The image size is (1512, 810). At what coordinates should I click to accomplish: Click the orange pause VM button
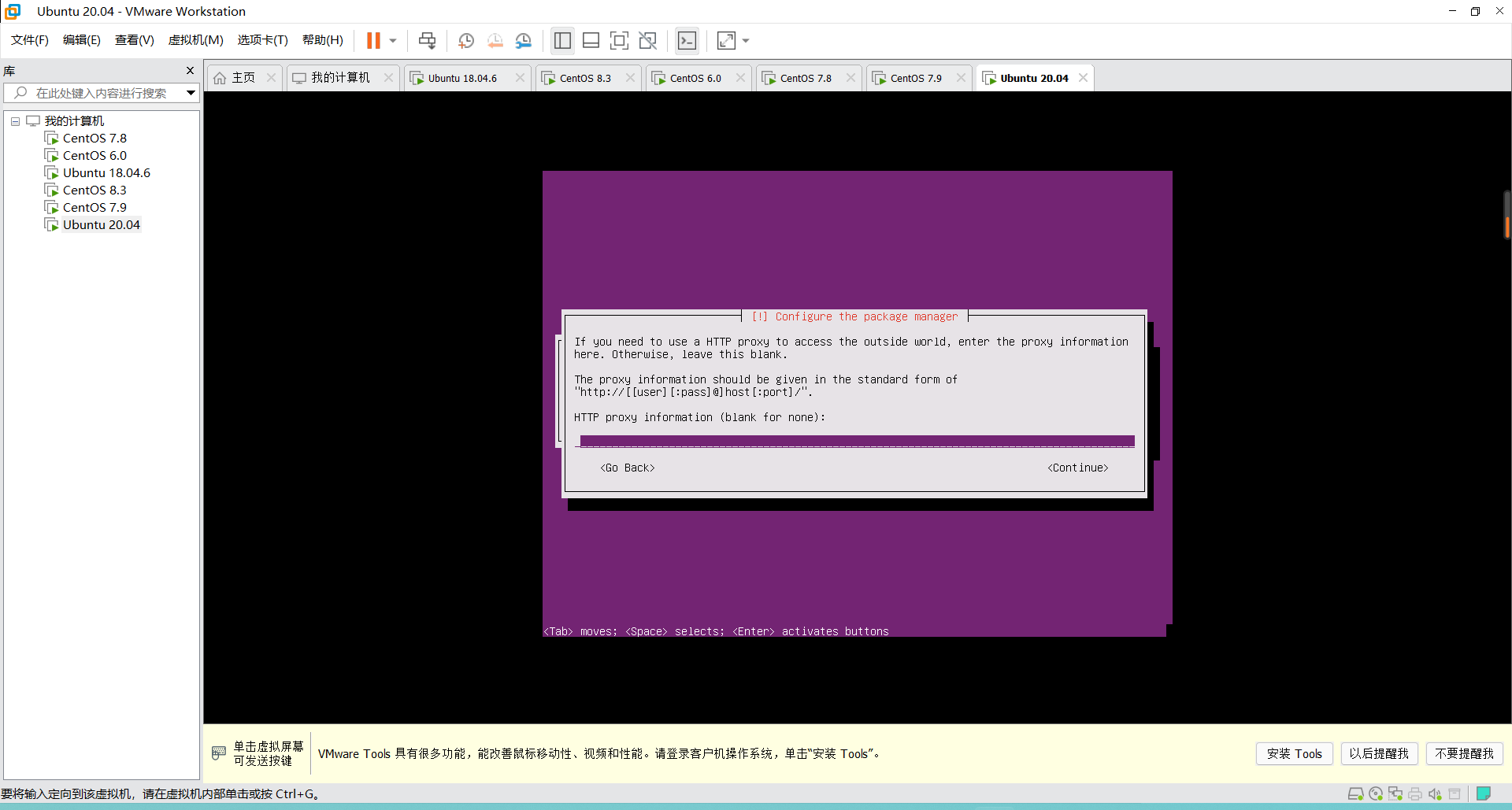point(373,40)
